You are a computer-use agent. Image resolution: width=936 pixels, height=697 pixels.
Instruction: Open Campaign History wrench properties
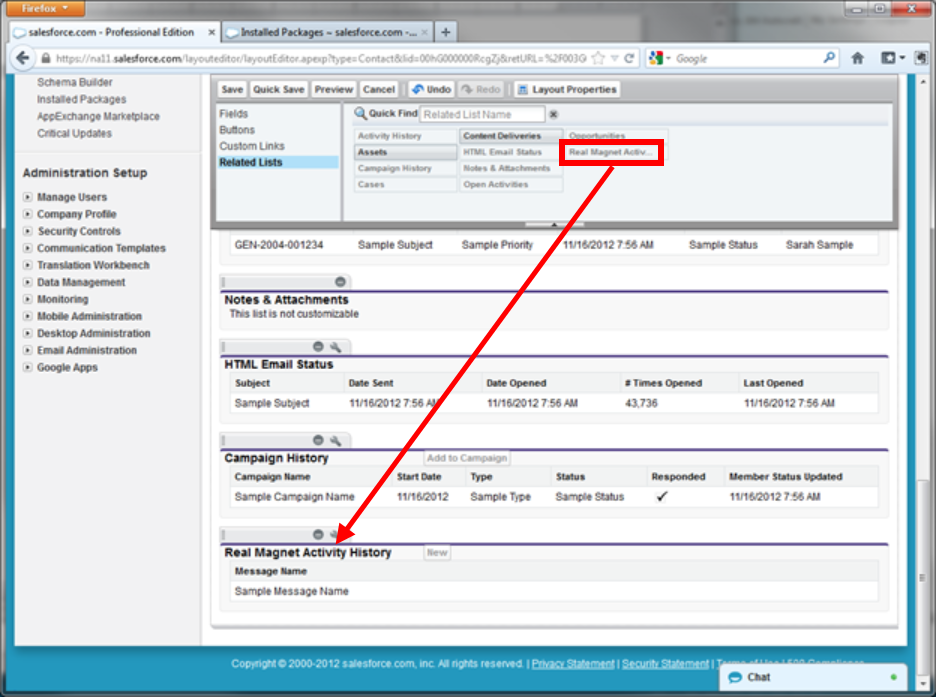pyautogui.click(x=335, y=440)
